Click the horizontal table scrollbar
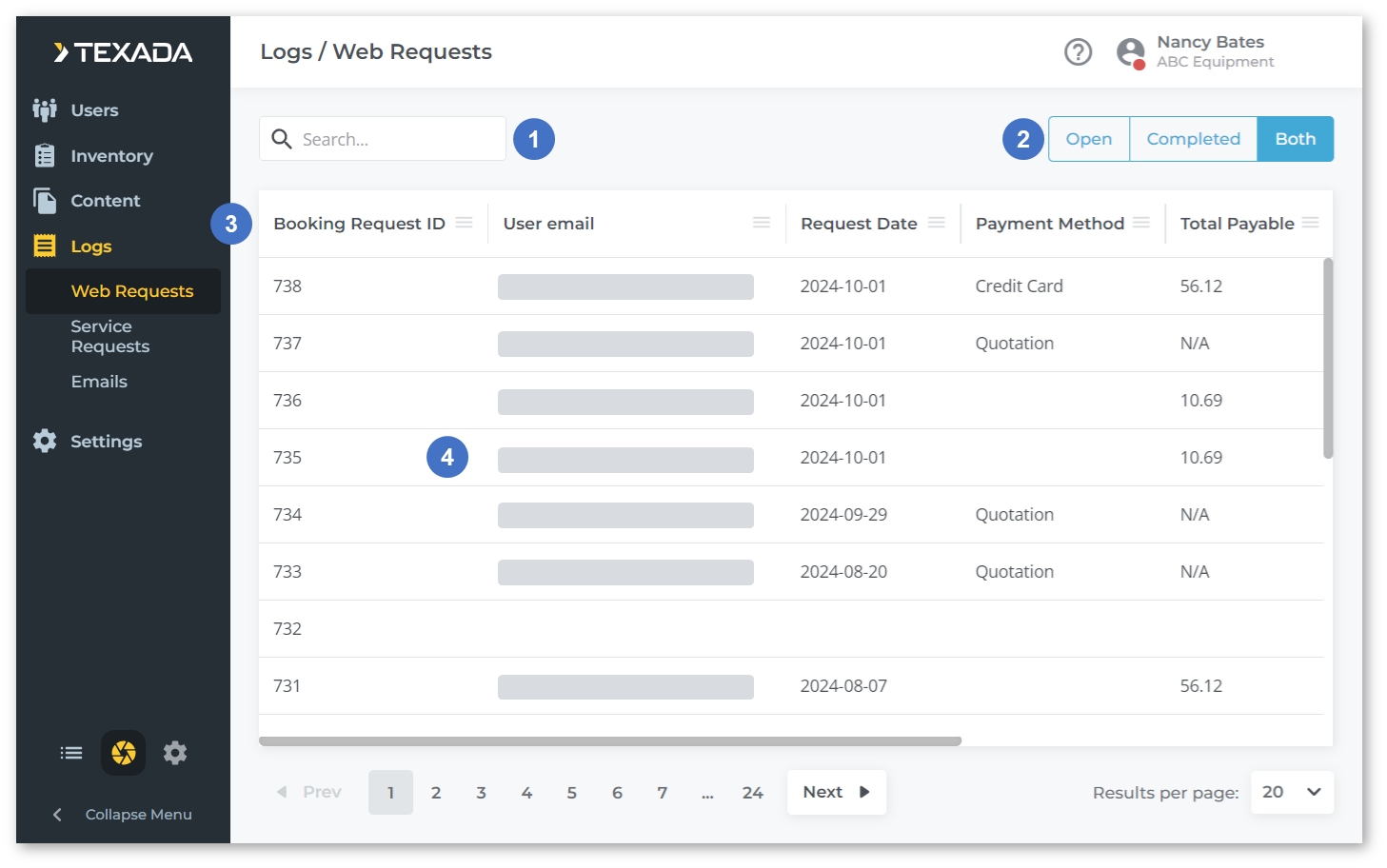1387x868 pixels. coord(609,740)
